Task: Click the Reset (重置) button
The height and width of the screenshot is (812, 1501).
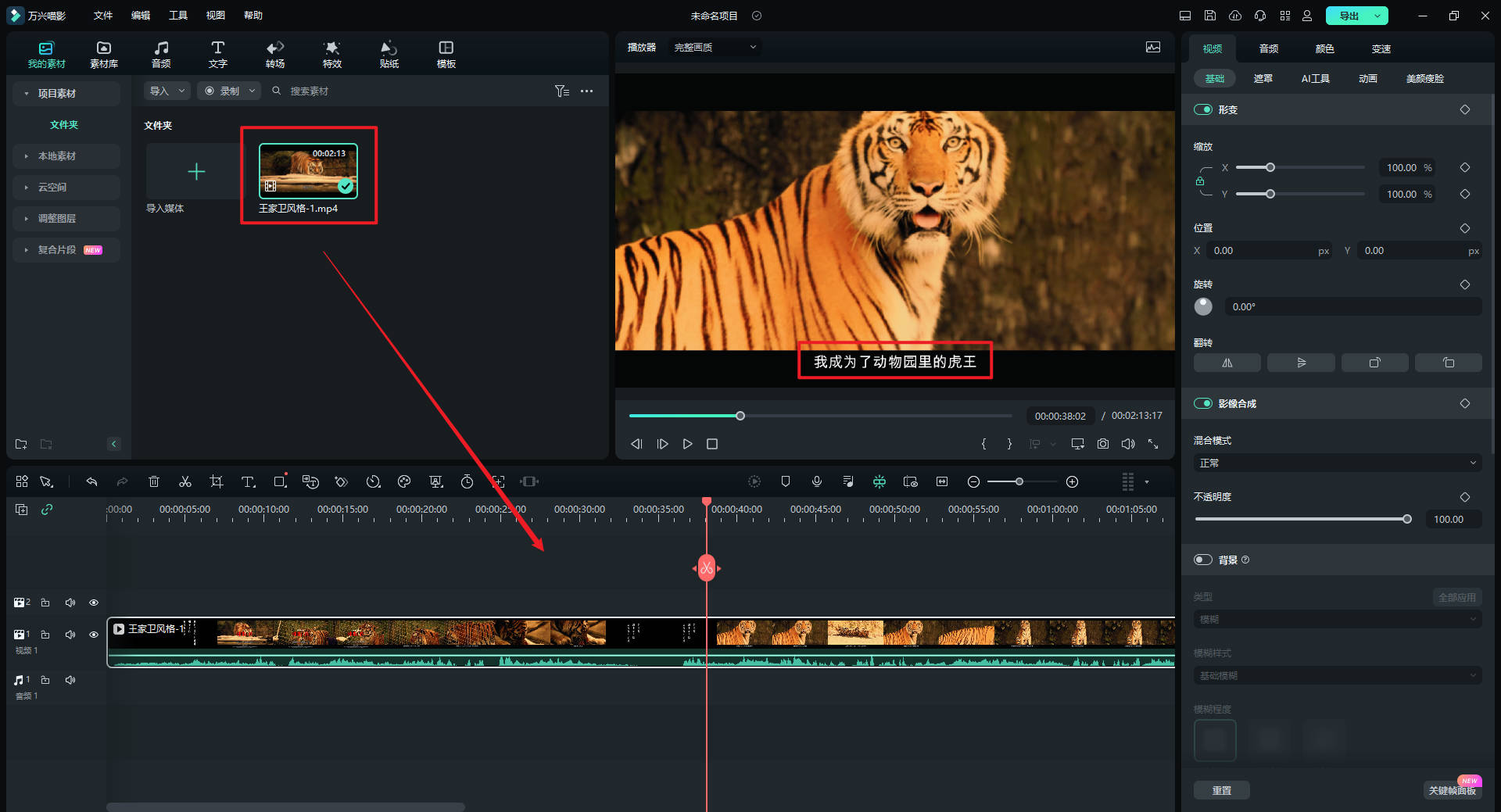Action: coord(1221,790)
